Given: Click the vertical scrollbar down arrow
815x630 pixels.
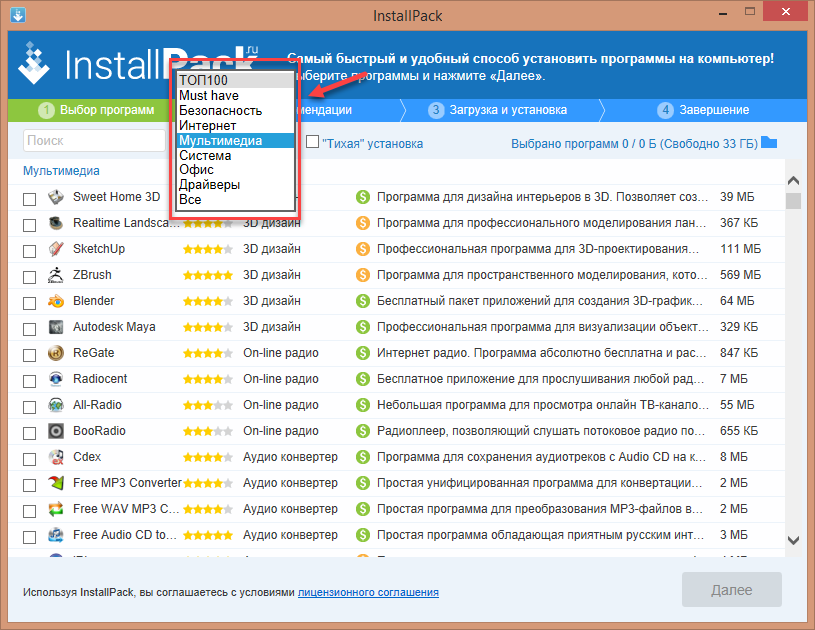Looking at the screenshot, I should [793, 540].
